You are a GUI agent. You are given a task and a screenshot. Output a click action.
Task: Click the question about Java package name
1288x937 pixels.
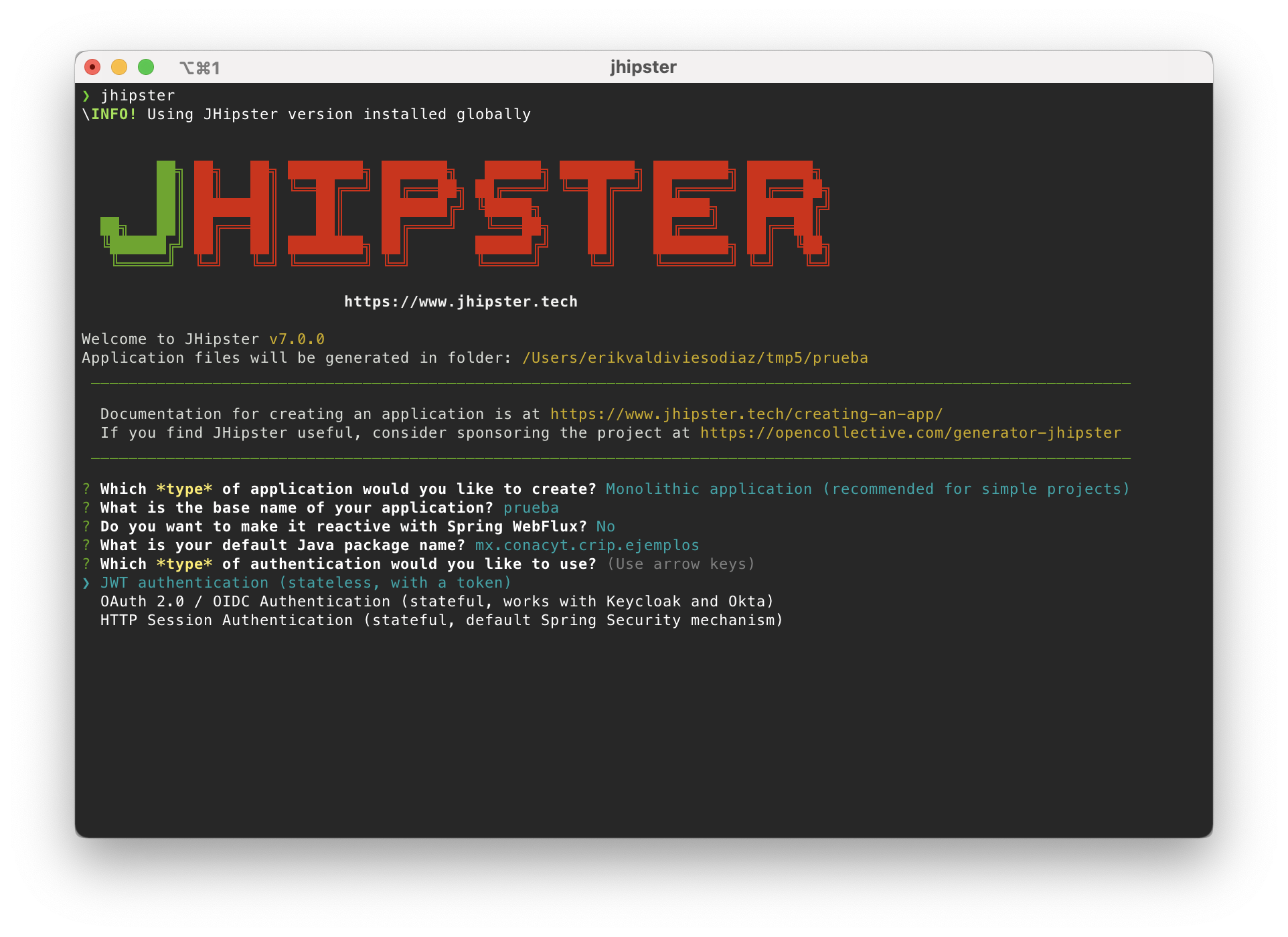(283, 545)
